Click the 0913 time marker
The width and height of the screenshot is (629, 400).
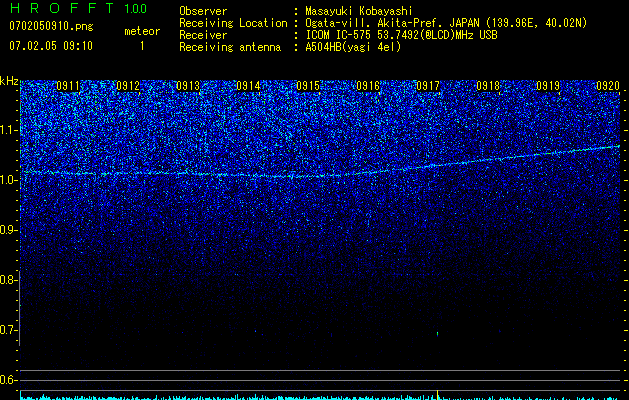tap(188, 86)
